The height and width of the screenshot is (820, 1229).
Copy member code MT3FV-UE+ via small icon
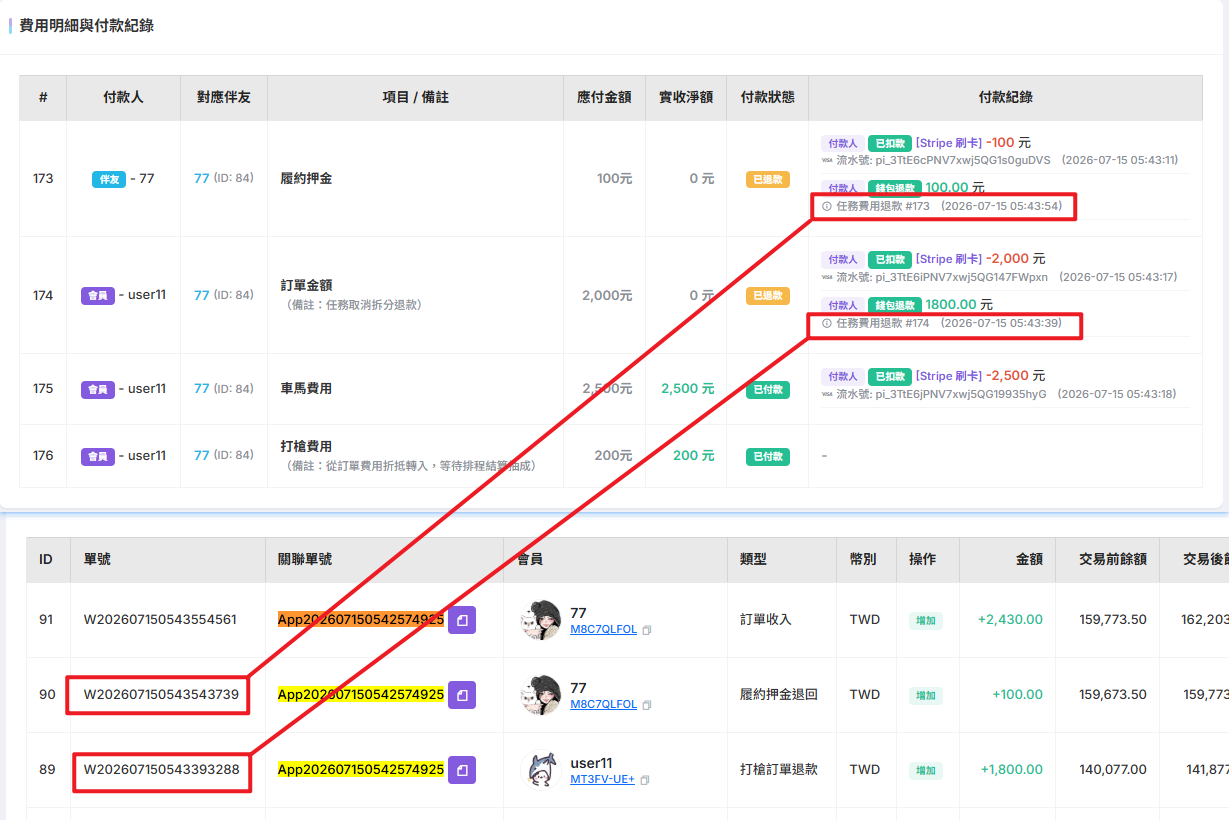point(645,780)
